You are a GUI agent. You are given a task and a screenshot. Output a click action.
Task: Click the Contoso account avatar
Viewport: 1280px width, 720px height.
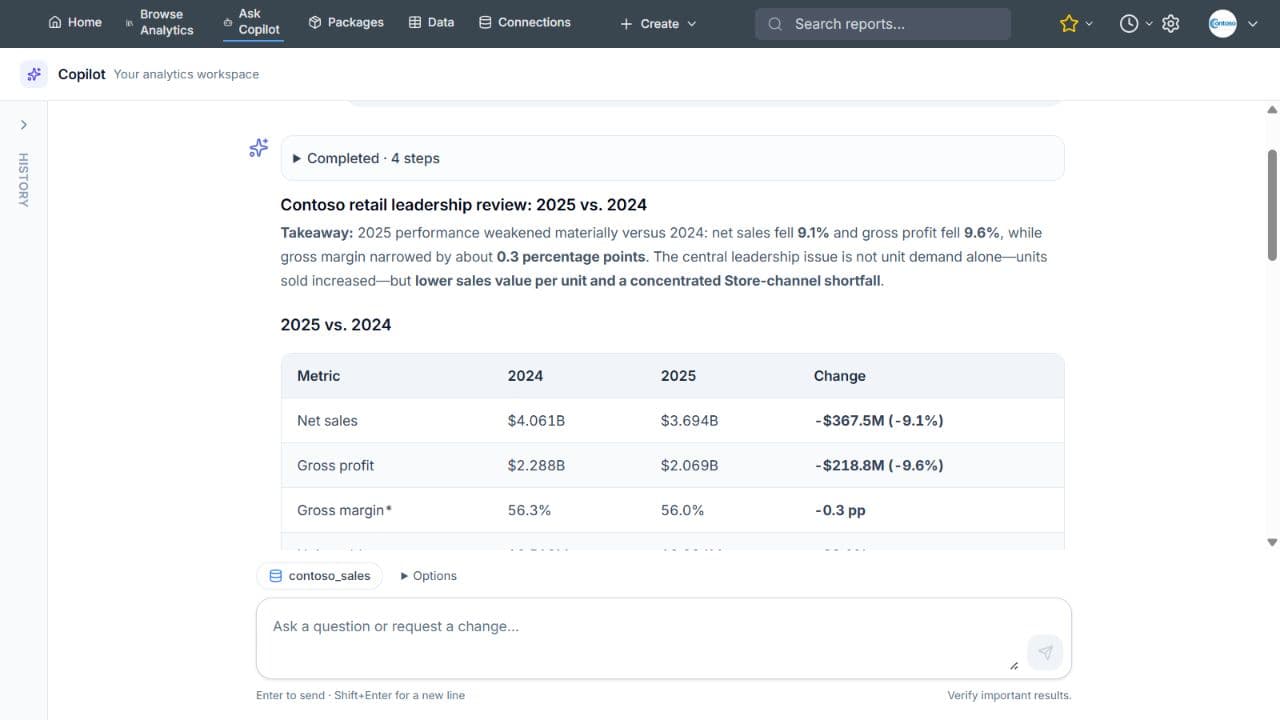click(1222, 24)
